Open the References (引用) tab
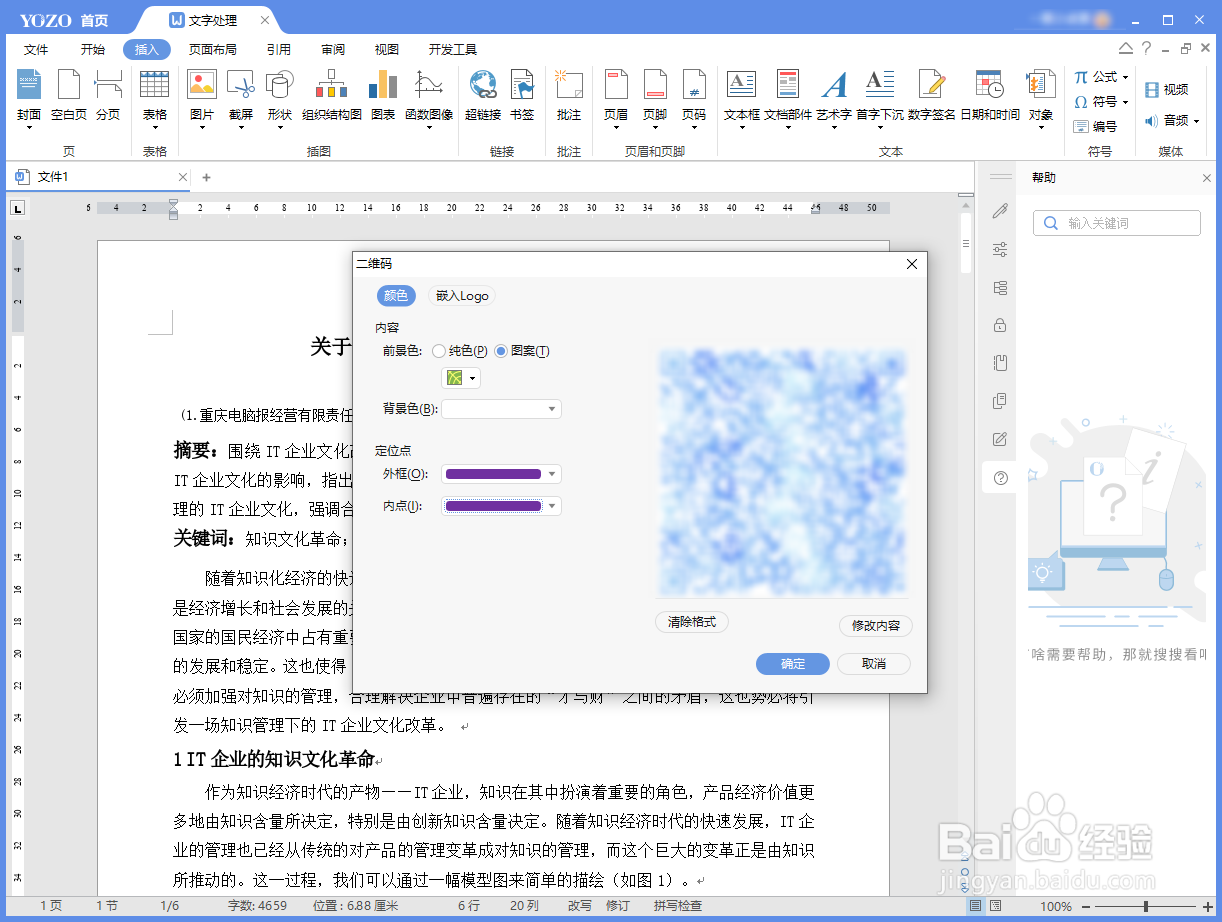 click(x=279, y=49)
